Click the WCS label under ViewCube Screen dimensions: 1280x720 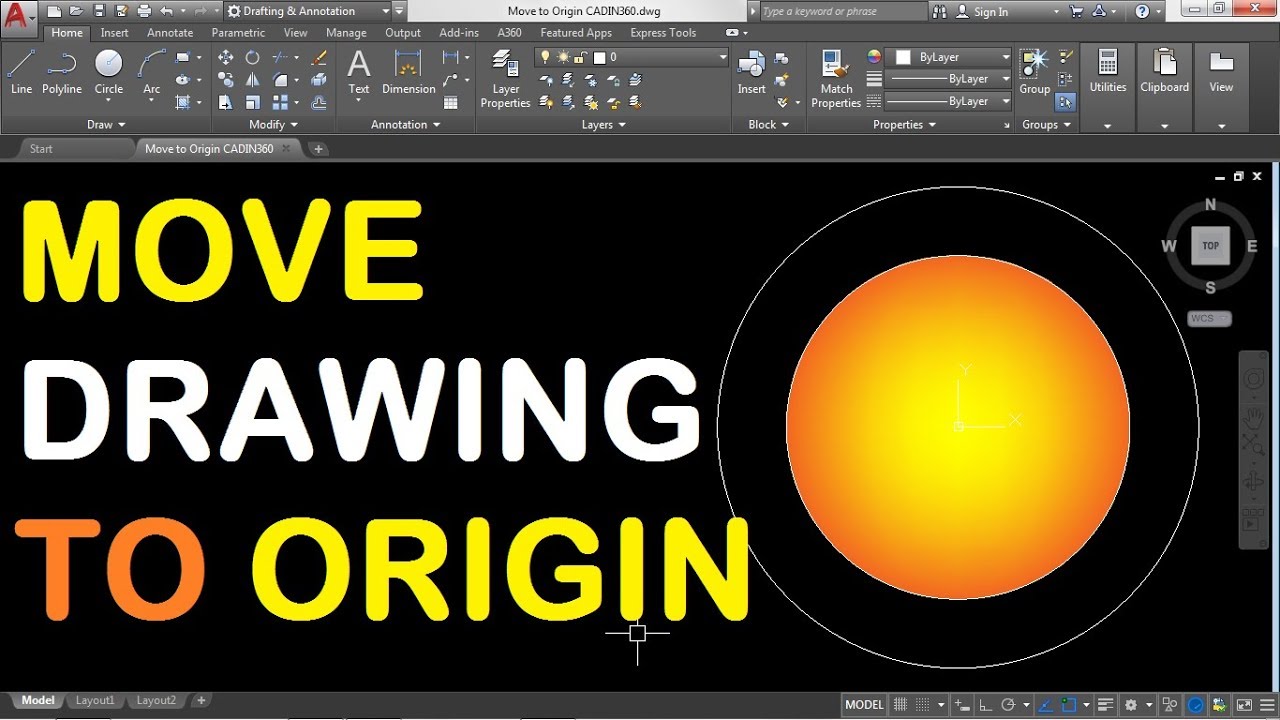tap(1209, 319)
